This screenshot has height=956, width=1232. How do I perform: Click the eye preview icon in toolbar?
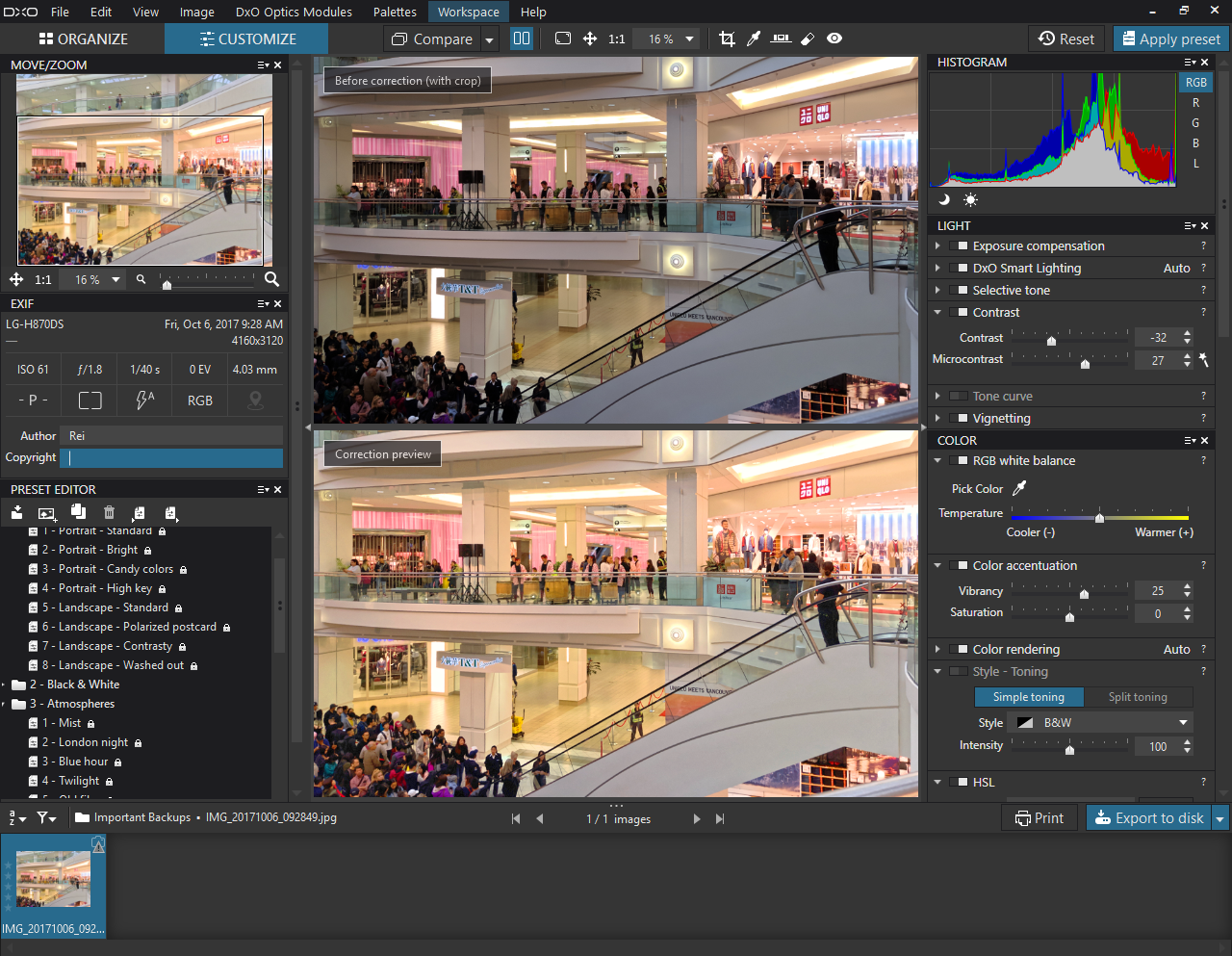[x=834, y=39]
